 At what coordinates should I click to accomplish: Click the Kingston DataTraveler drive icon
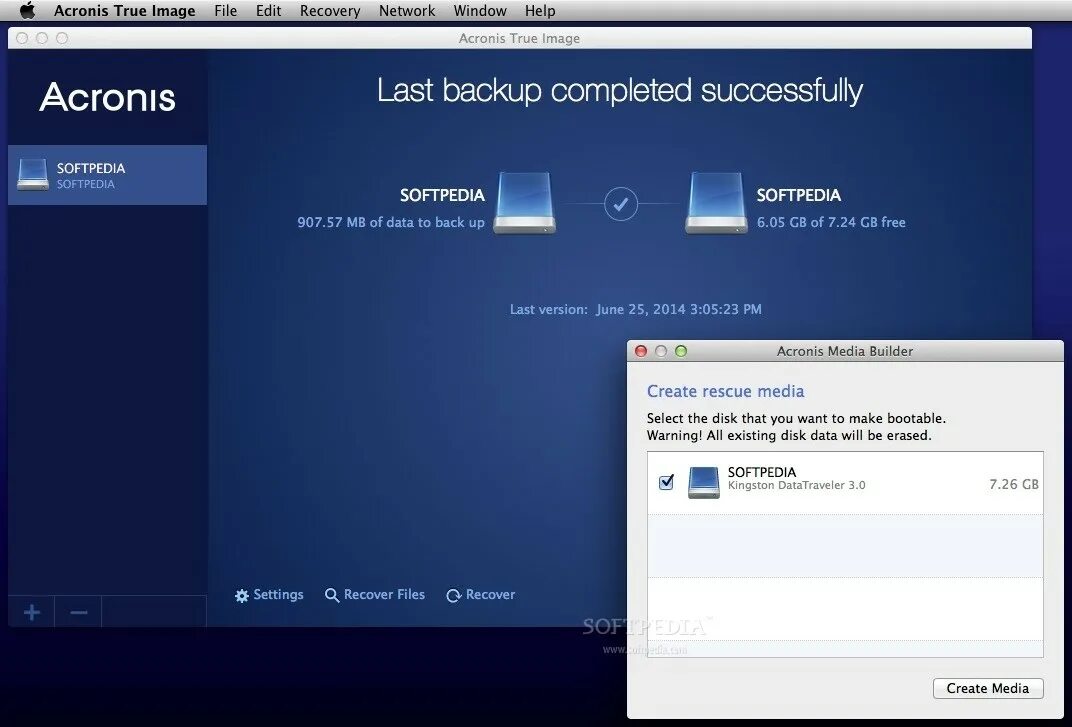pos(704,482)
